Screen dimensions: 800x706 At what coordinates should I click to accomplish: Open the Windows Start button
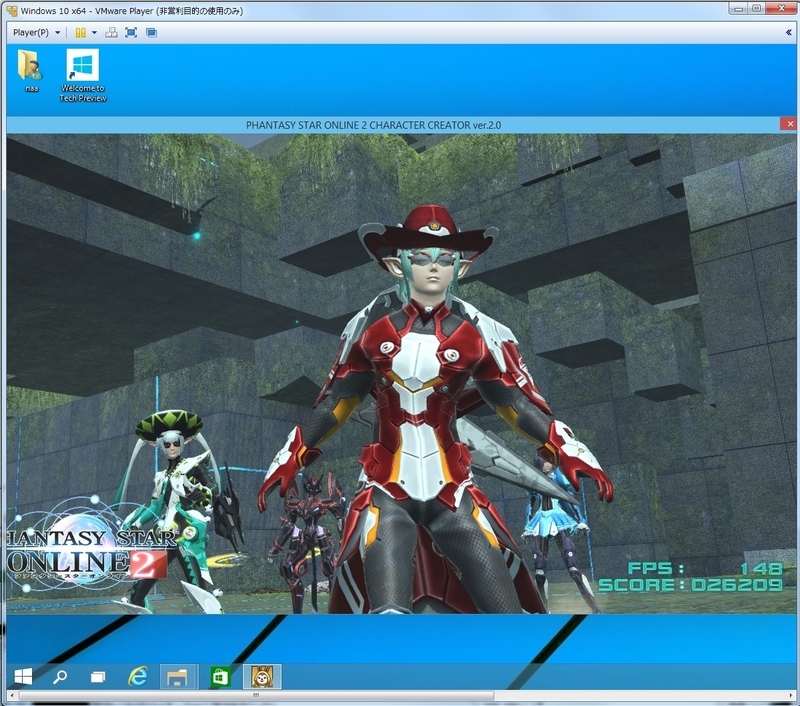[x=23, y=677]
